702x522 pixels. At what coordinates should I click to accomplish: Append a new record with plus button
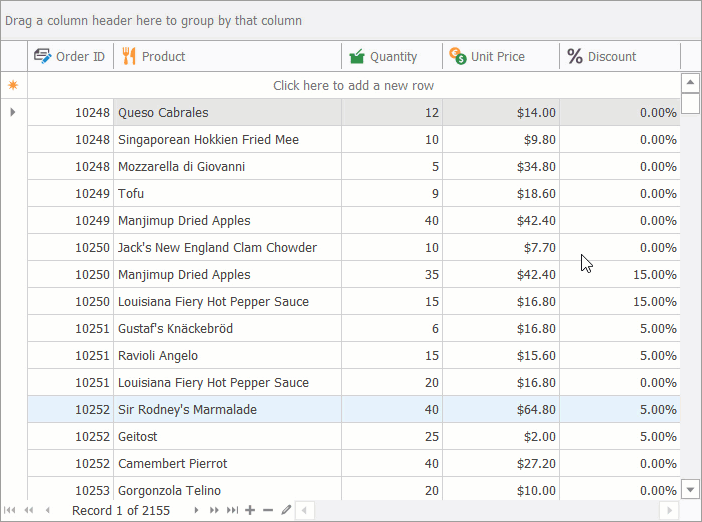coord(250,511)
